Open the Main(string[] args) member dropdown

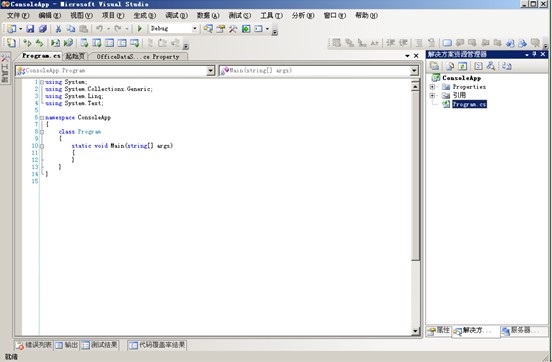pyautogui.click(x=414, y=71)
